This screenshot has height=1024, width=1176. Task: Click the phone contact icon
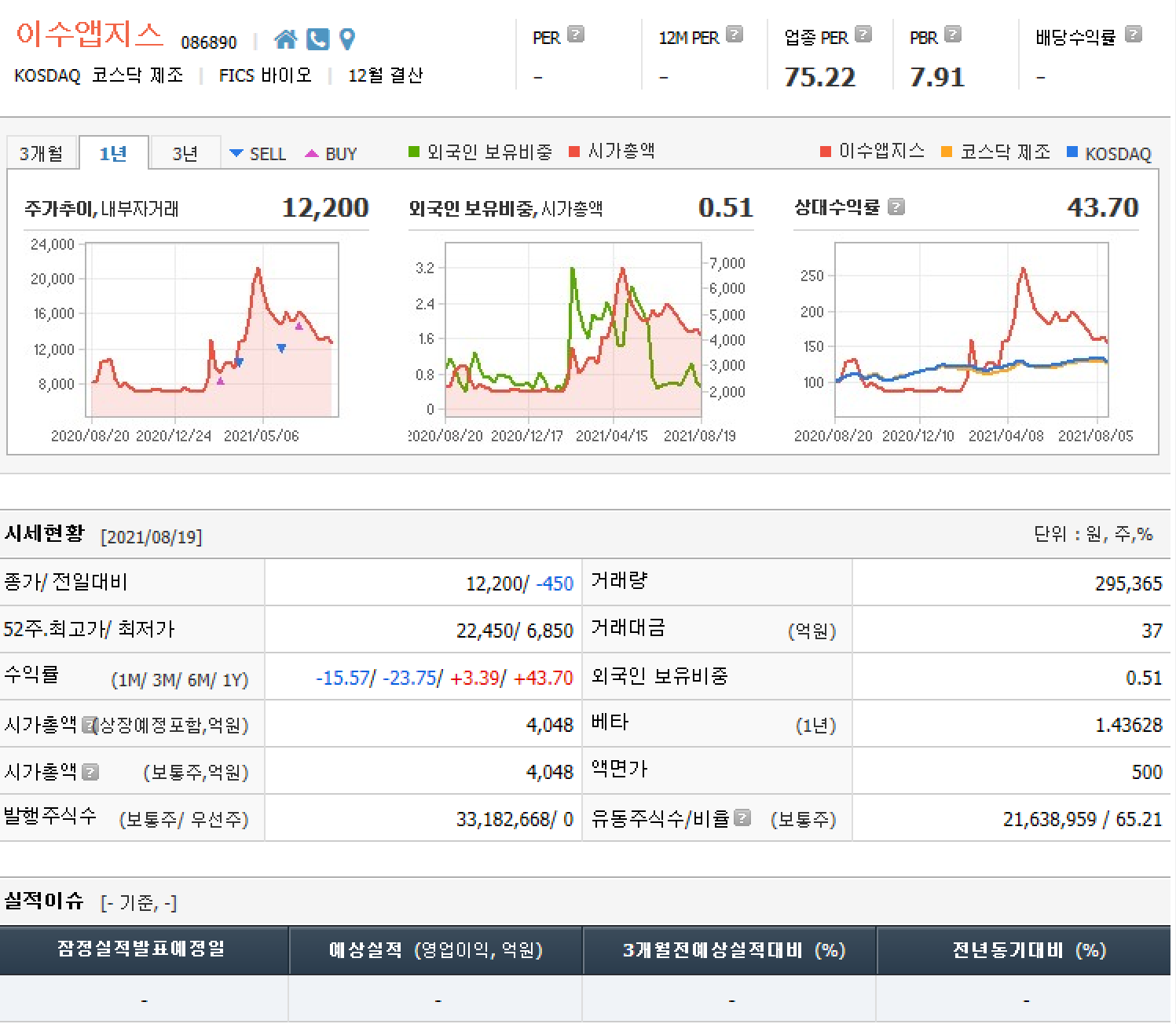click(317, 38)
